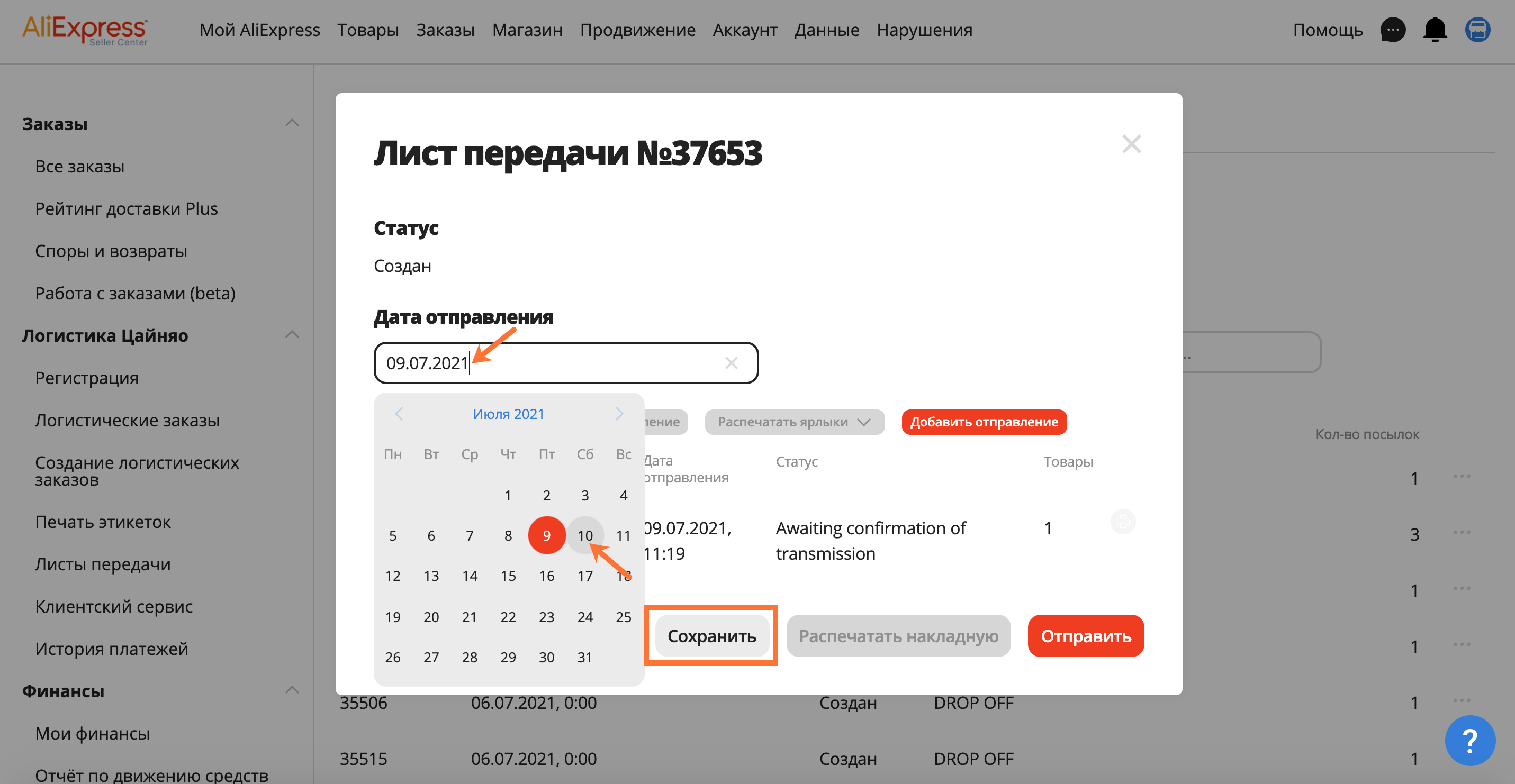Open the Нарушения menu
Screen dimensions: 1515x784
[x=925, y=30]
